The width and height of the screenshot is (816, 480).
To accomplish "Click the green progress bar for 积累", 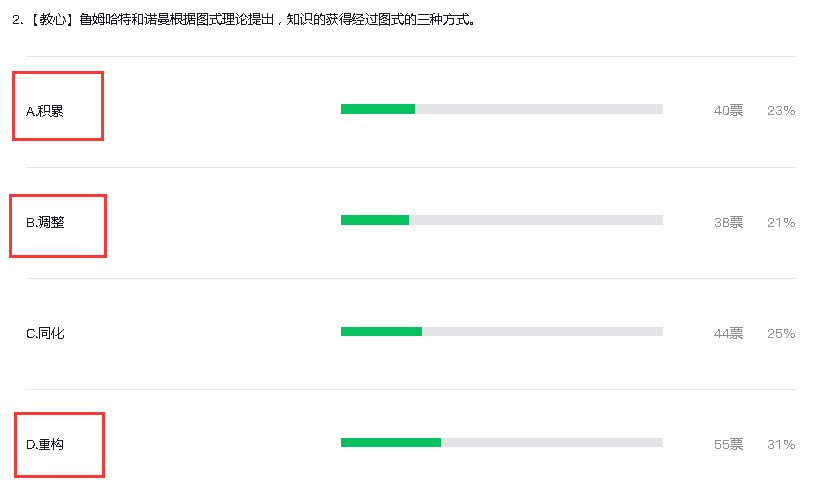I will [x=378, y=109].
